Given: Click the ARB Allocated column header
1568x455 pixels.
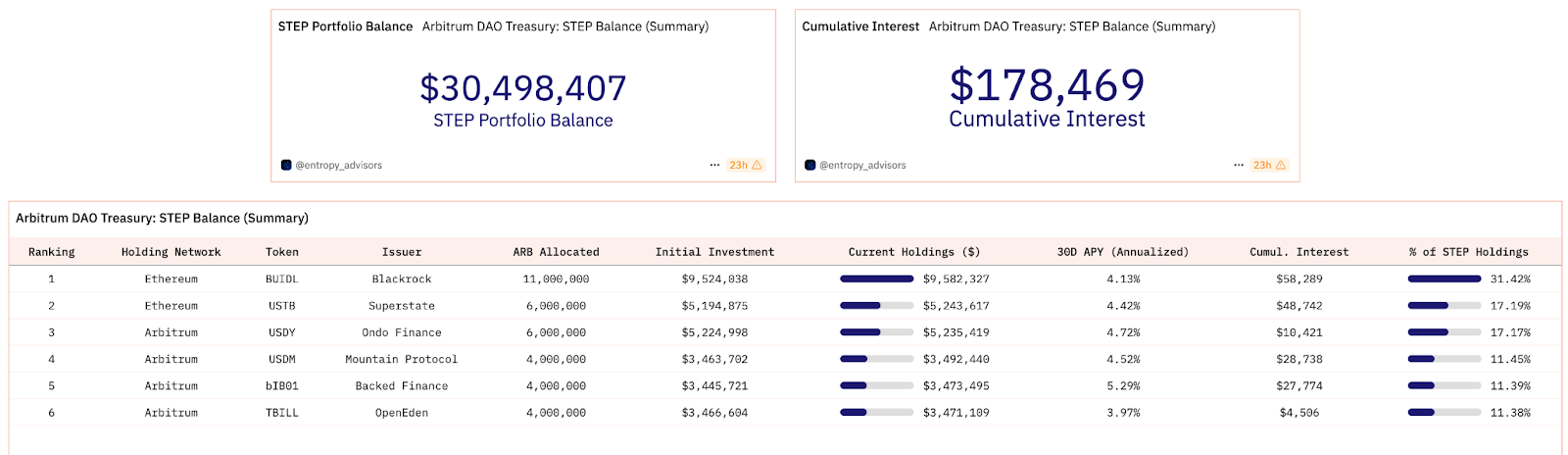Looking at the screenshot, I should pyautogui.click(x=557, y=252).
